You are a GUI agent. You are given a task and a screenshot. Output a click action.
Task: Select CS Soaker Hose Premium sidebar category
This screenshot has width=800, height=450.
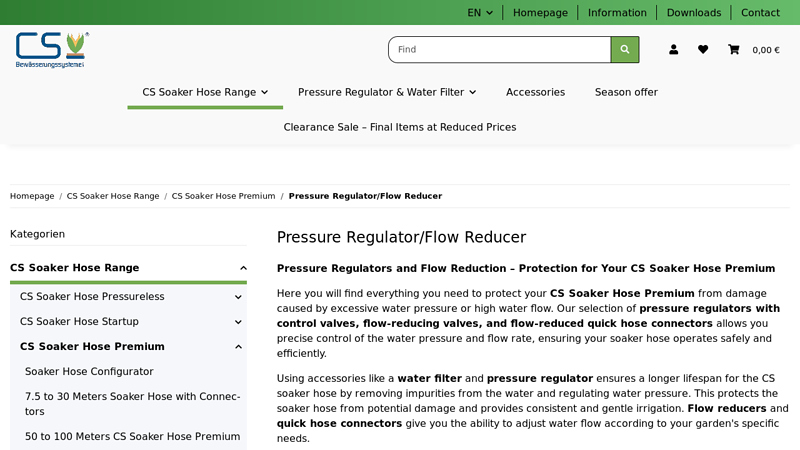tap(92, 346)
